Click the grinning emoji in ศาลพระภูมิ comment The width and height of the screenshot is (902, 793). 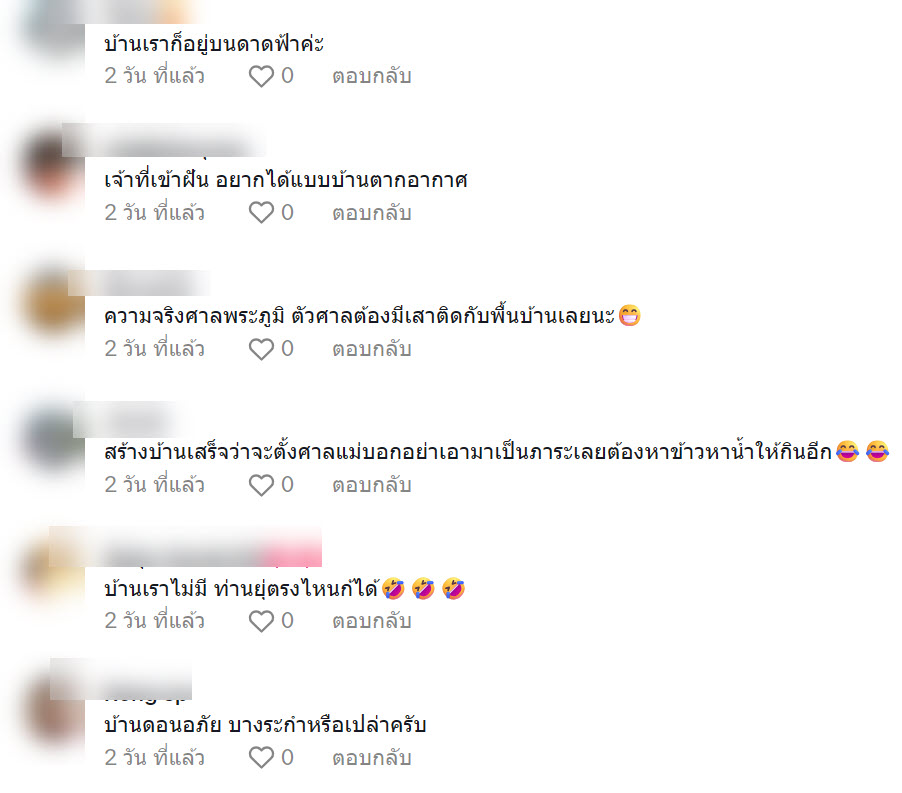pos(630,315)
